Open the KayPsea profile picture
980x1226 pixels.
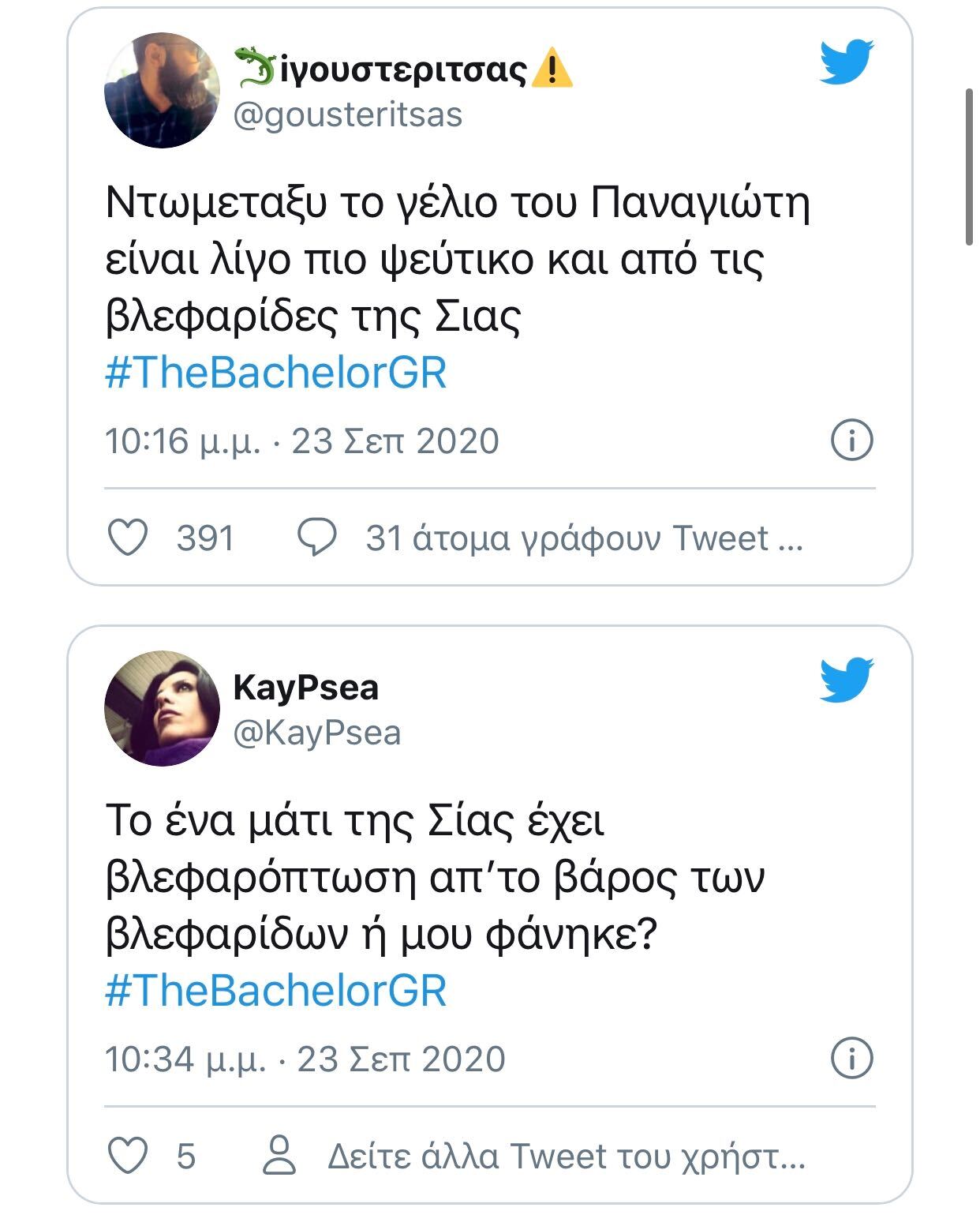(162, 708)
